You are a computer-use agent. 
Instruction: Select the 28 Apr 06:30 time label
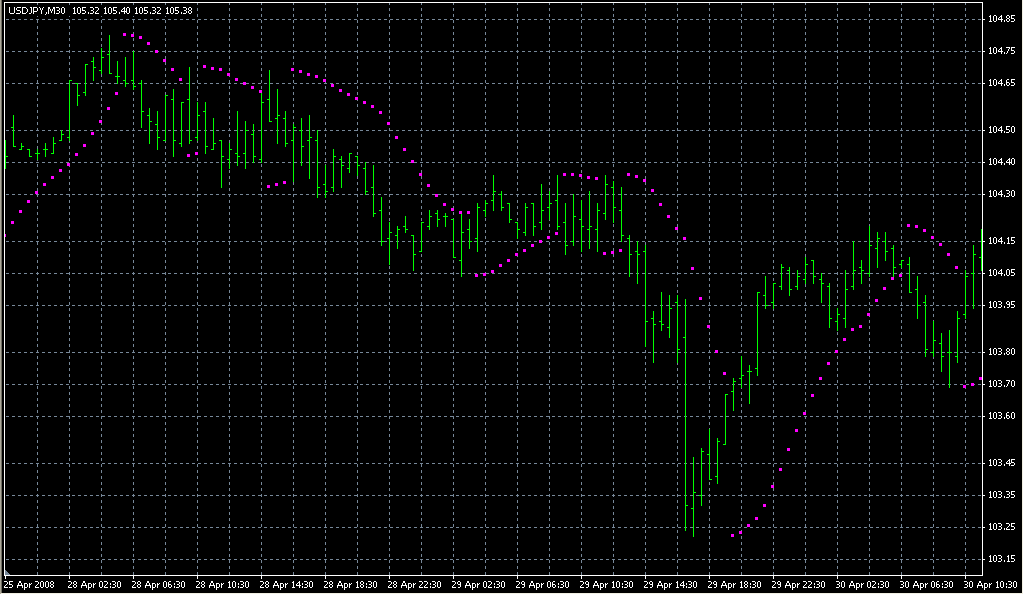tap(160, 584)
